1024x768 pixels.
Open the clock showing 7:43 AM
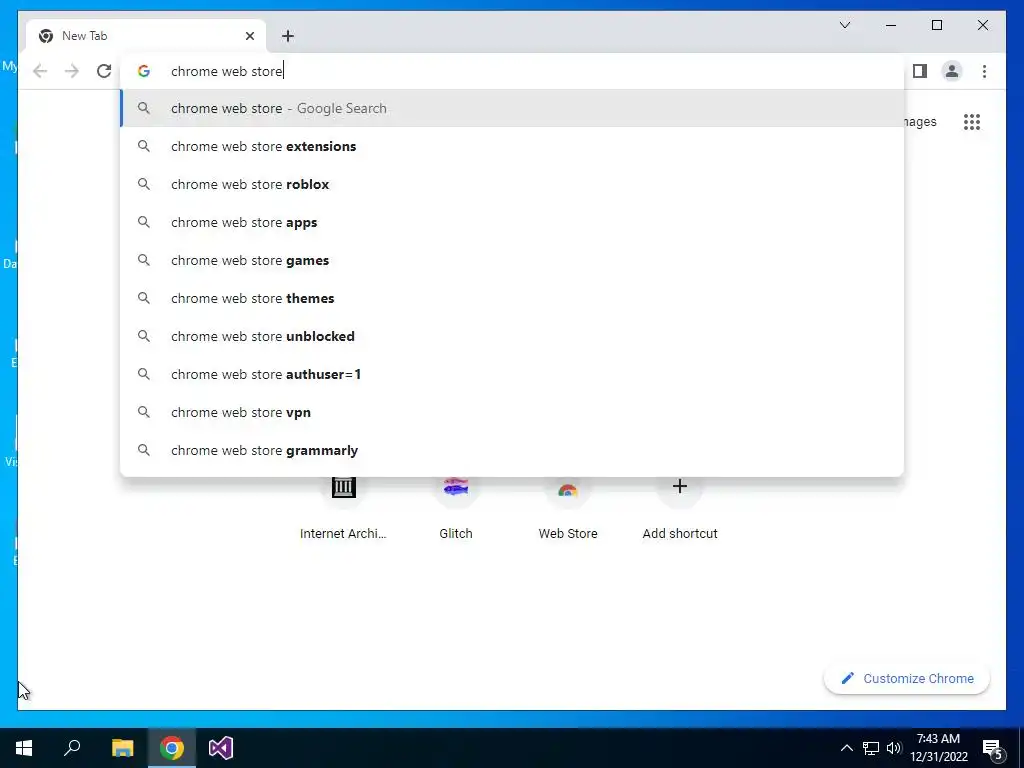point(939,748)
